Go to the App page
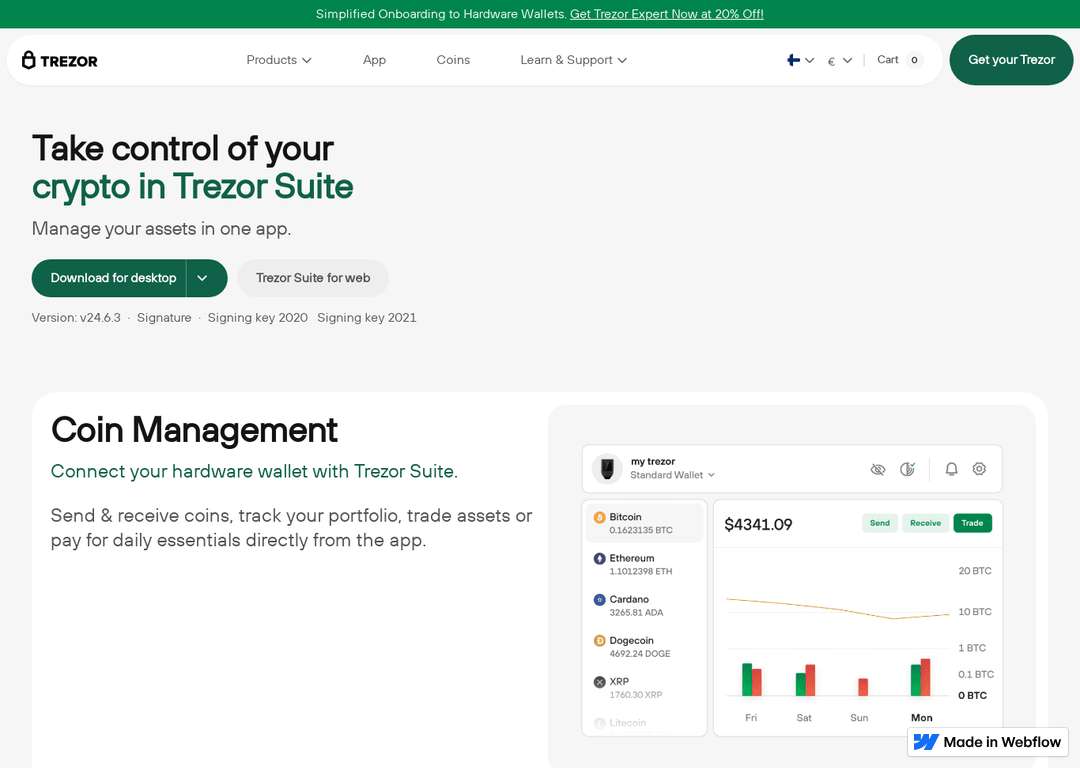 click(x=374, y=60)
